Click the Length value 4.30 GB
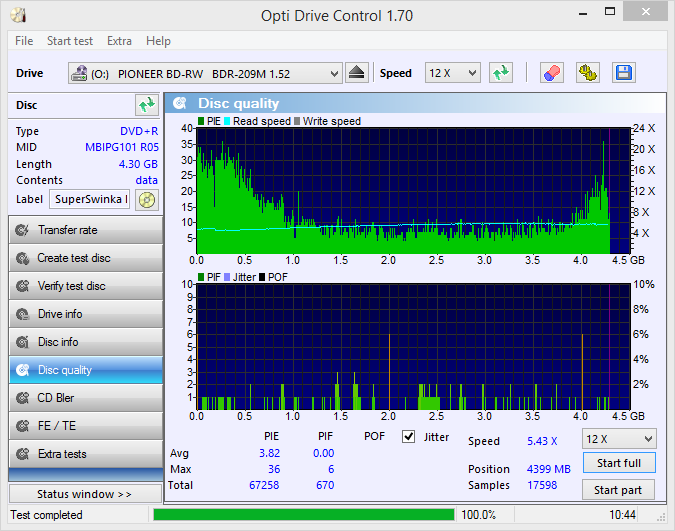The image size is (675, 531). [138, 164]
